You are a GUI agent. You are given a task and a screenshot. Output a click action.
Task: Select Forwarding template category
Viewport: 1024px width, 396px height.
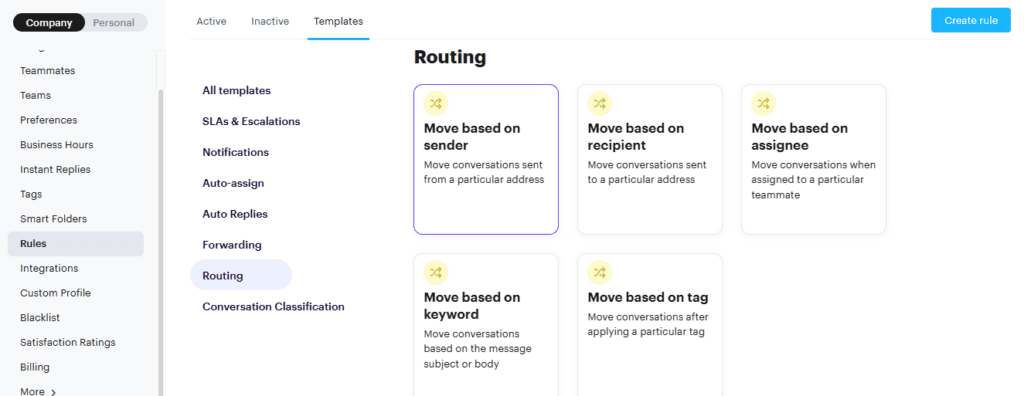[x=232, y=244]
